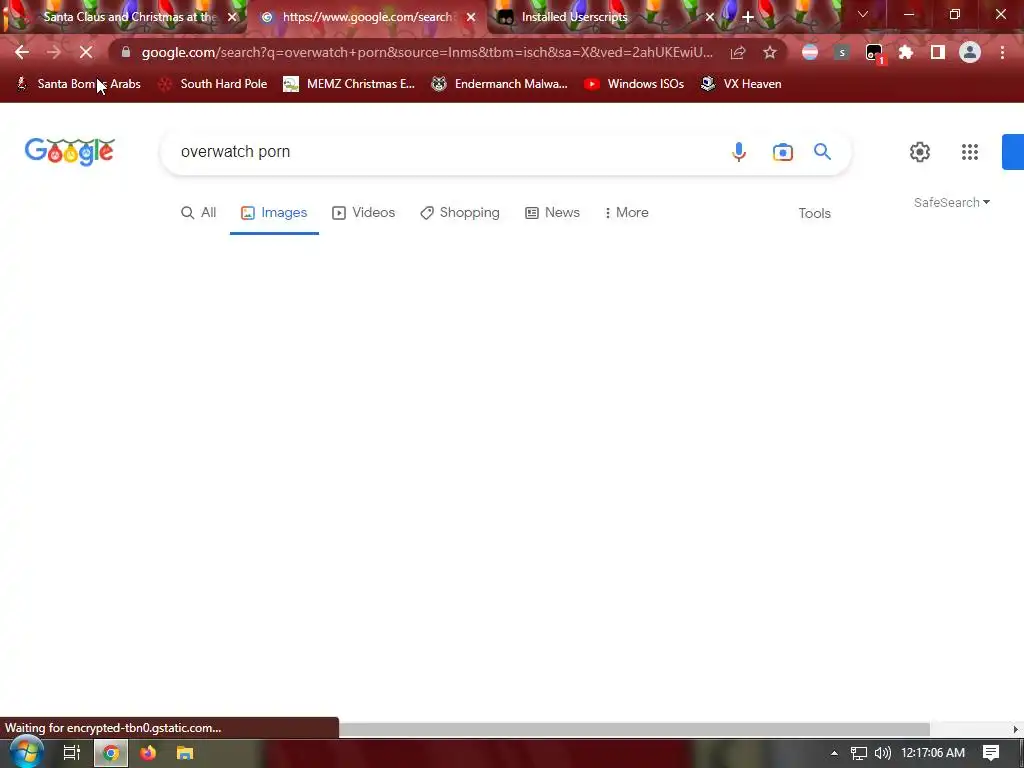This screenshot has height=768, width=1024.
Task: Click the horizontal scrollbar thumb
Action: click(x=634, y=729)
